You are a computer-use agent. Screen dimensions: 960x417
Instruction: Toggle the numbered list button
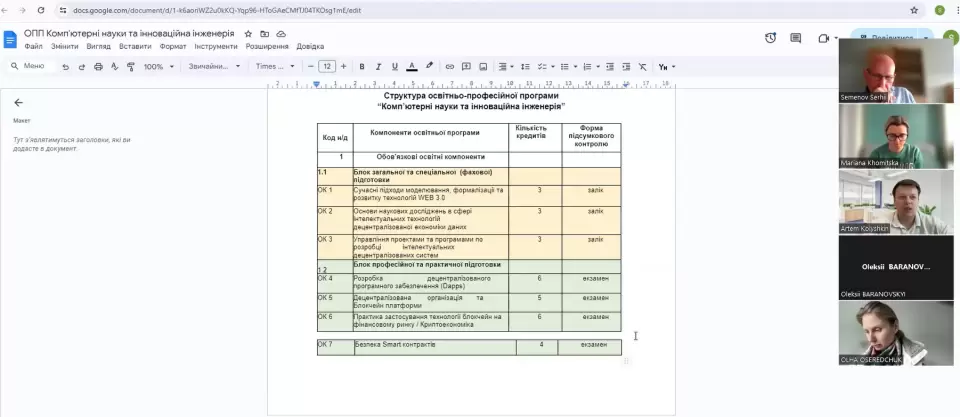coord(587,67)
